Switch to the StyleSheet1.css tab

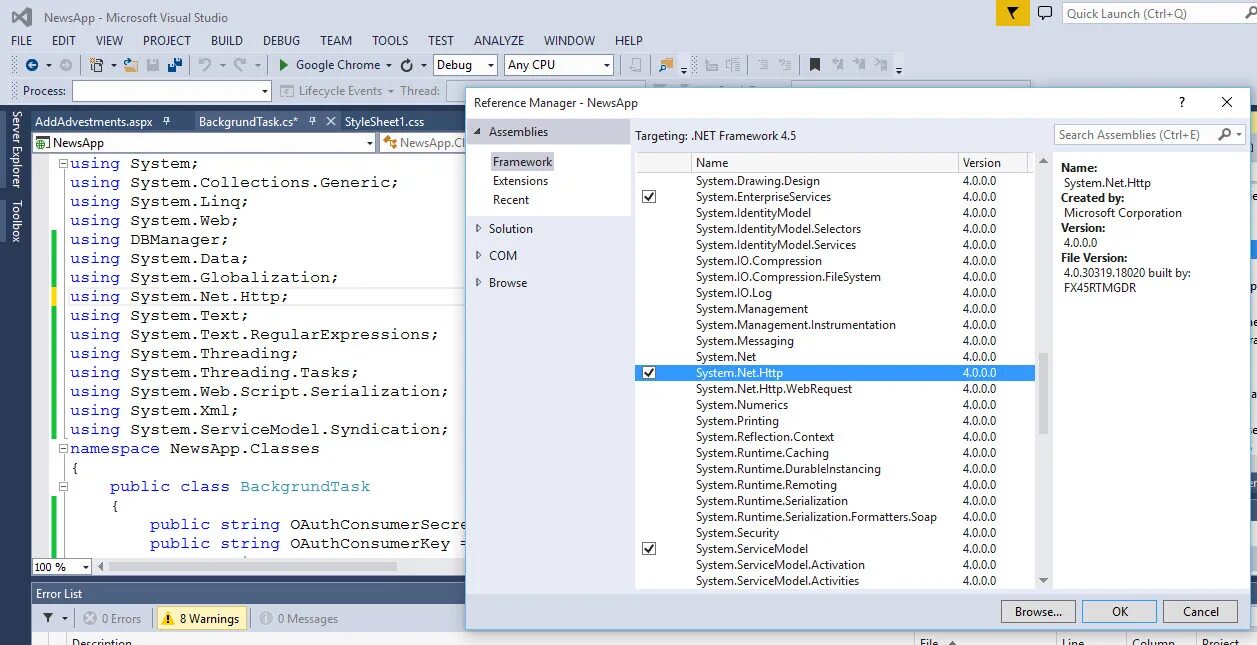[x=384, y=121]
